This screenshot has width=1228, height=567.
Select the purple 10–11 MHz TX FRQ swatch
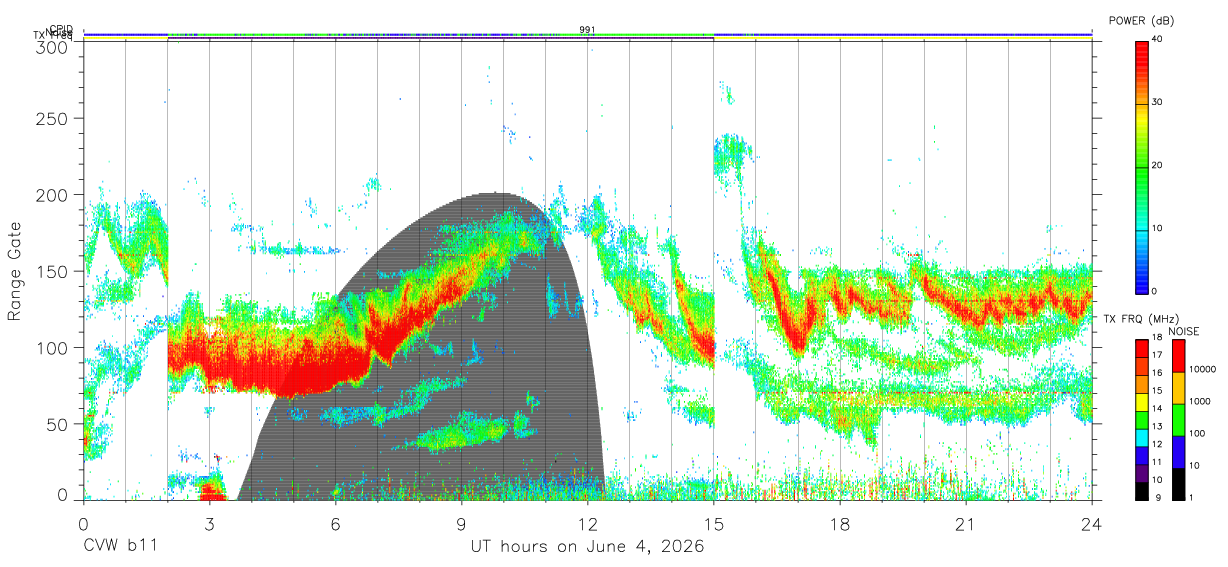[1142, 471]
